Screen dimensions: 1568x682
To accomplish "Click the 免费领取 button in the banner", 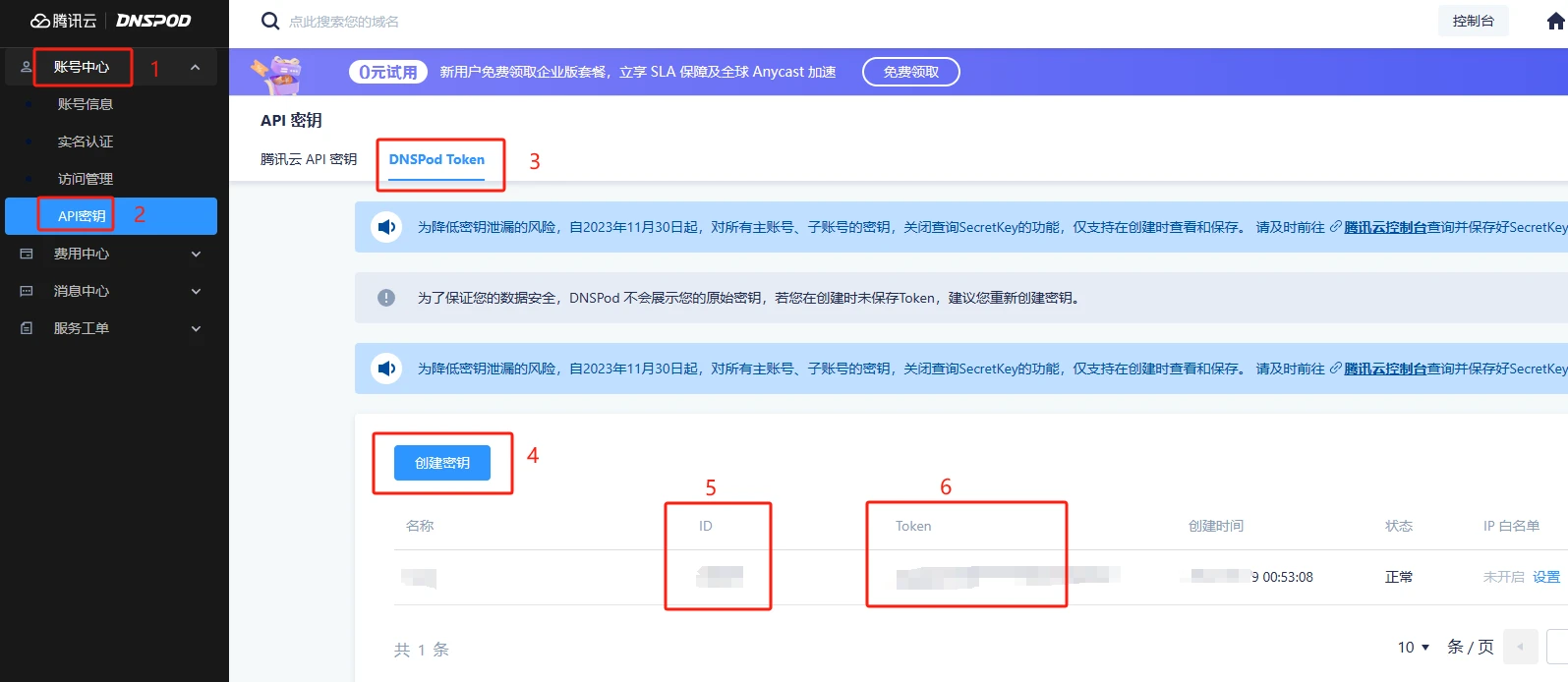I will pyautogui.click(x=911, y=72).
